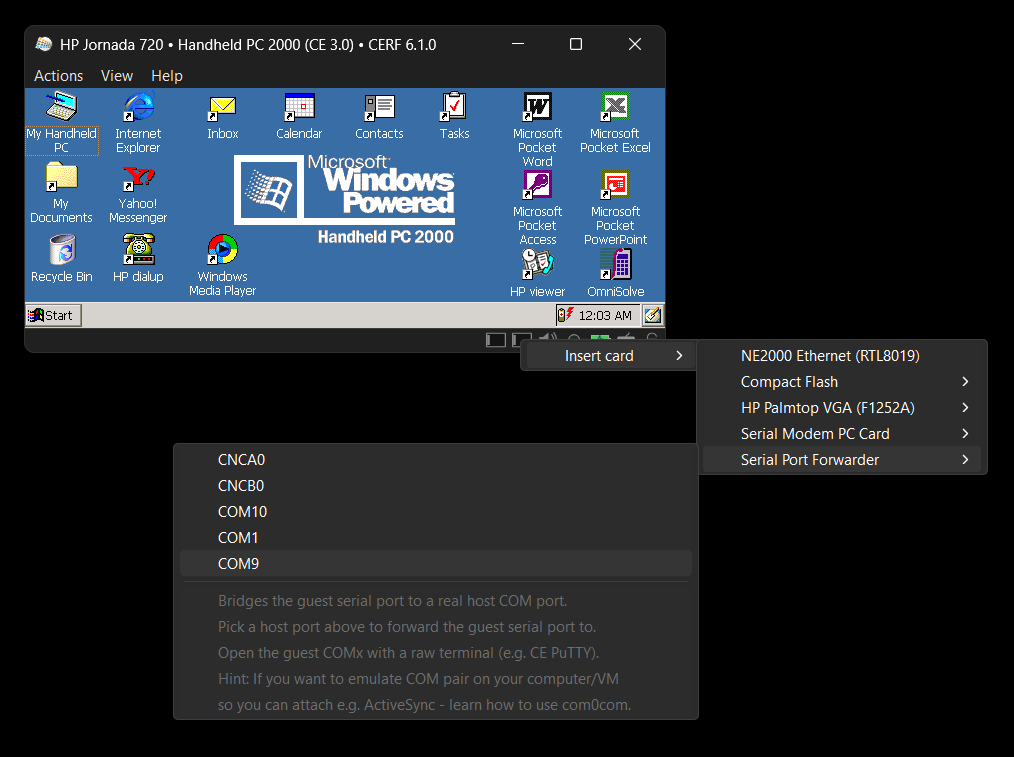Maximize the CERF emulator window
Image resolution: width=1014 pixels, height=757 pixels.
(x=576, y=44)
